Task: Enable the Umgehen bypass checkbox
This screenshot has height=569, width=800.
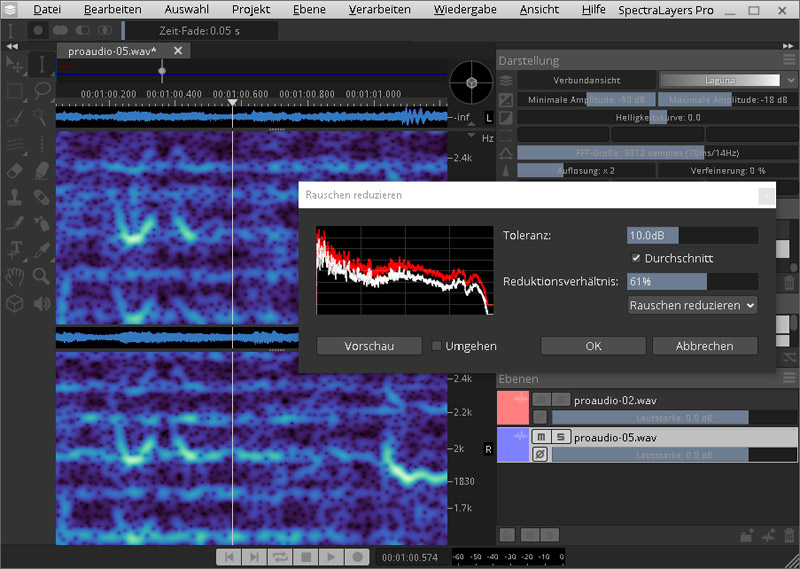Action: click(437, 346)
